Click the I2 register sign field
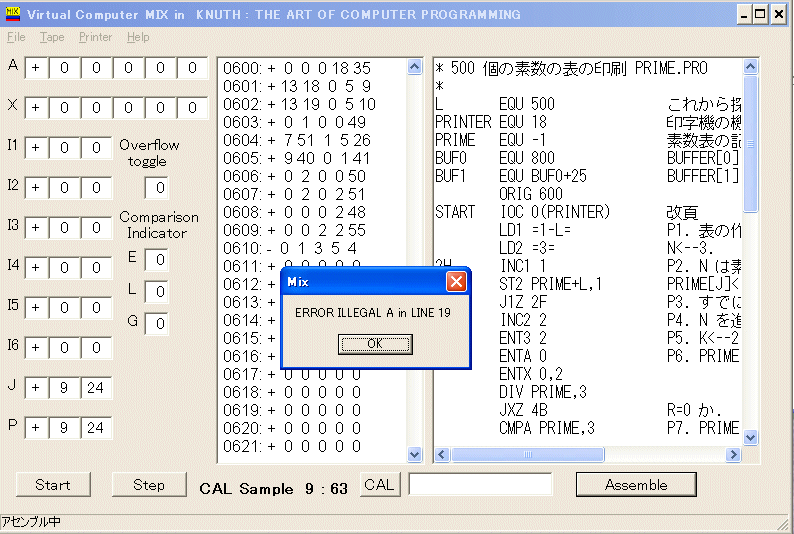Screen dimensions: 794x534 [36, 188]
